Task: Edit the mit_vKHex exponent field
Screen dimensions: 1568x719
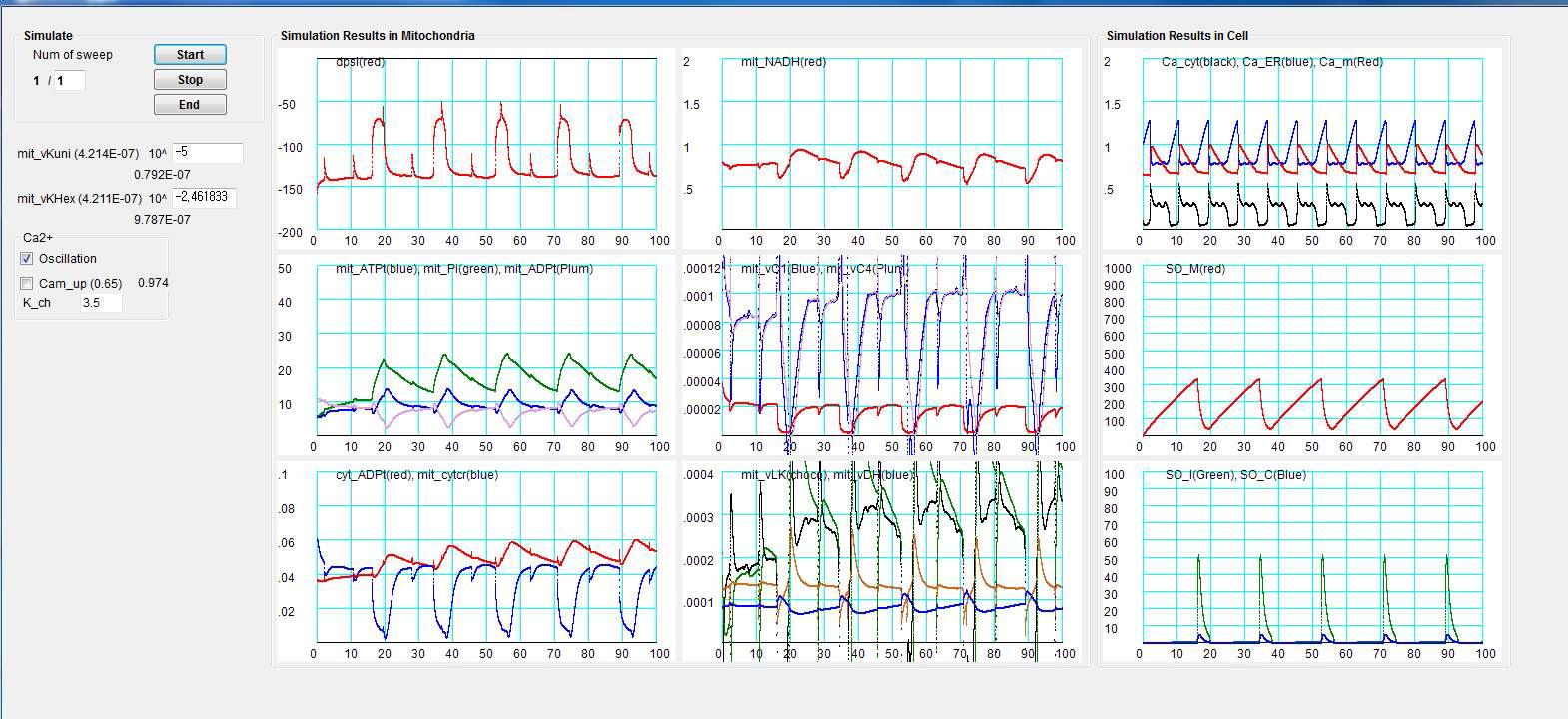Action: tap(205, 197)
